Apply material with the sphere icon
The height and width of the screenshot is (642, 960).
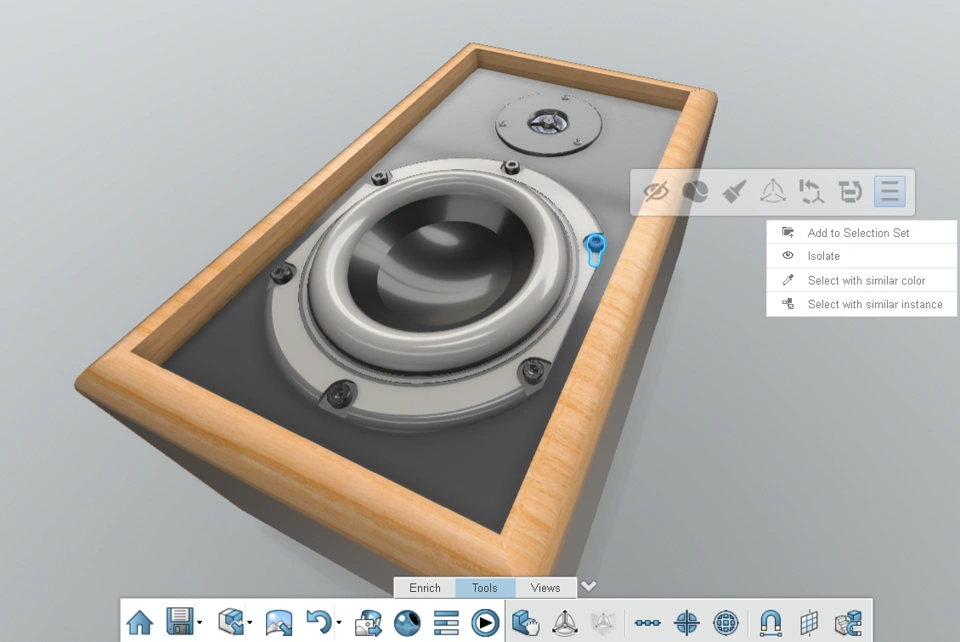tap(696, 192)
